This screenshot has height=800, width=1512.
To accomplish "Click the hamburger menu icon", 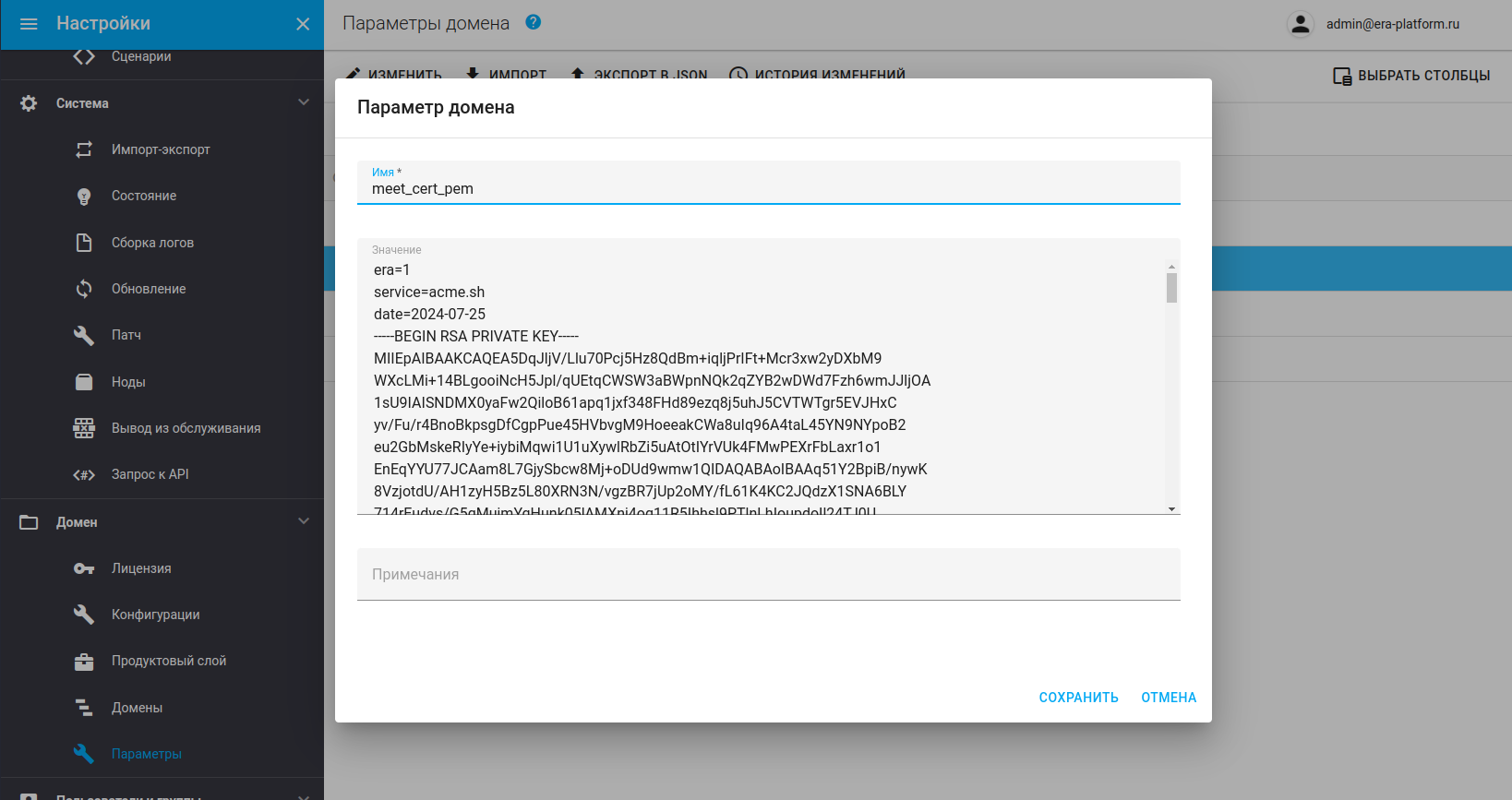I will pos(29,24).
